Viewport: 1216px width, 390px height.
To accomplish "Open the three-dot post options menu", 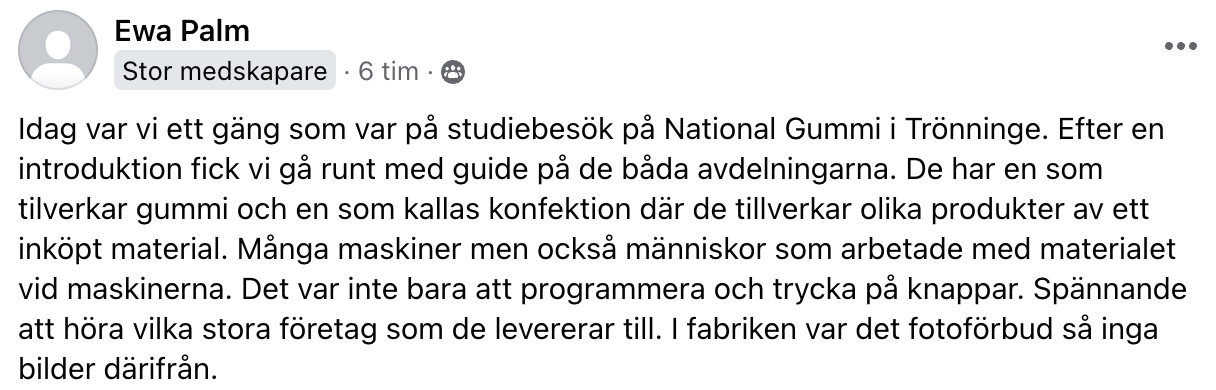I will [1180, 47].
